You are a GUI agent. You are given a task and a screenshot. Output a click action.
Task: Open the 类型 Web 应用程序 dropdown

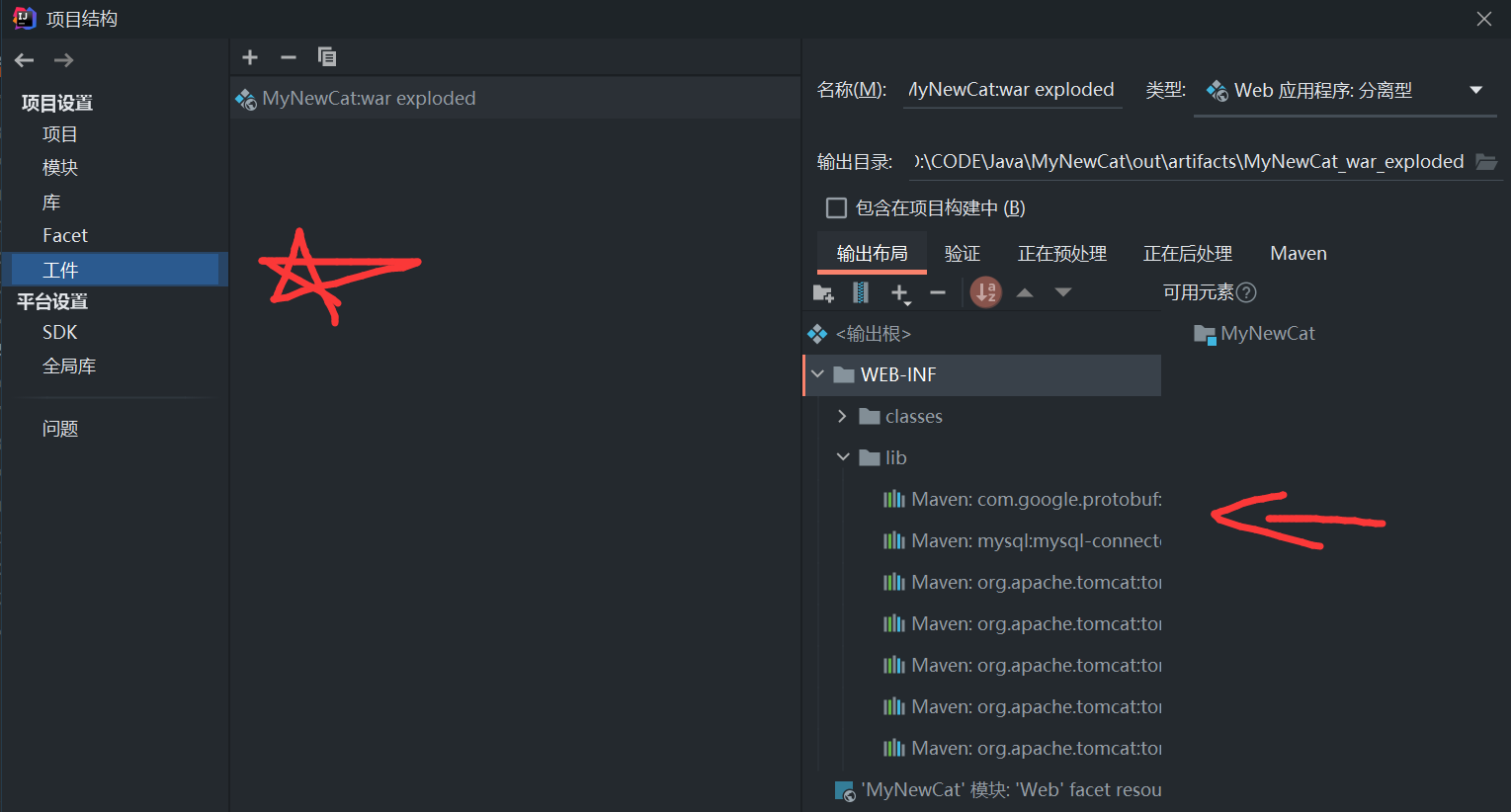[x=1345, y=91]
